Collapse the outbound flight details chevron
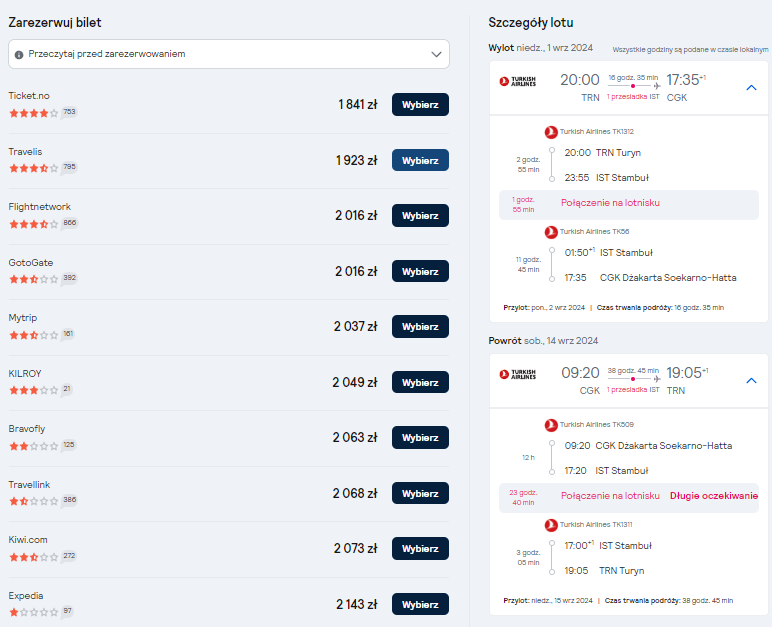The image size is (772, 627). click(751, 88)
